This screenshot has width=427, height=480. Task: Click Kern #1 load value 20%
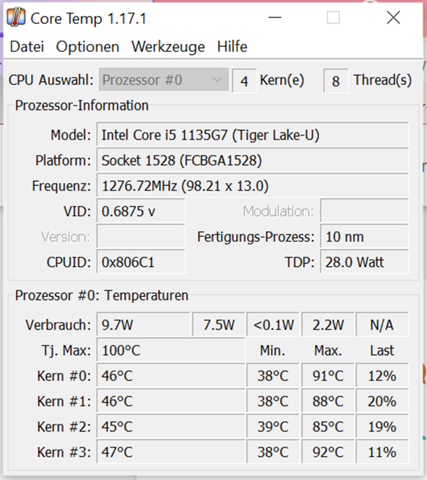point(382,401)
